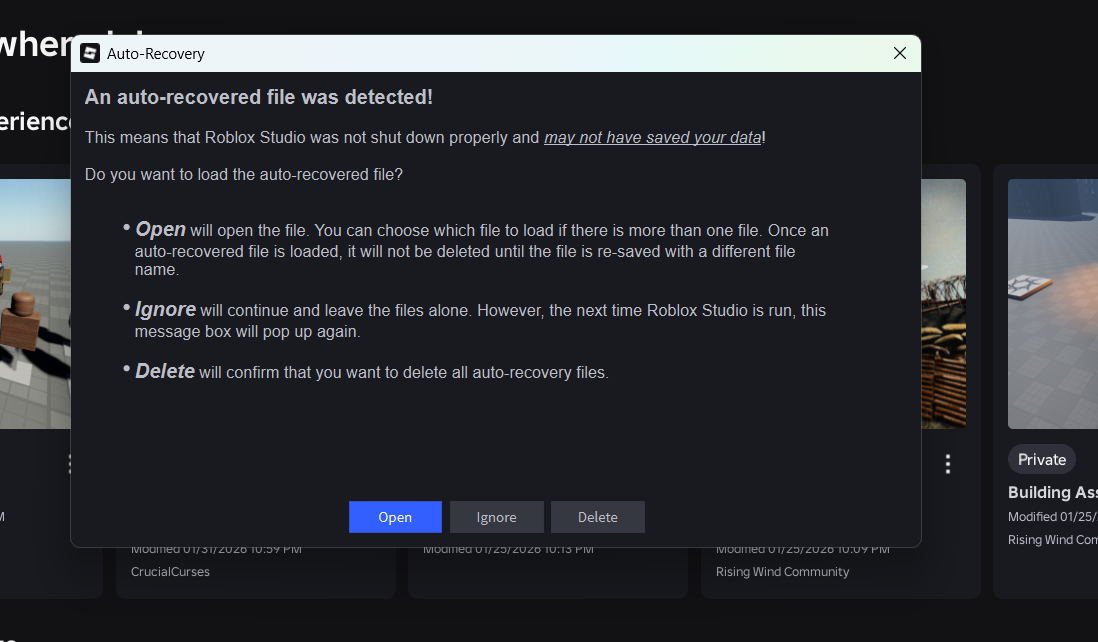Click Roblox Studio icon in dialog title bar

tap(90, 53)
